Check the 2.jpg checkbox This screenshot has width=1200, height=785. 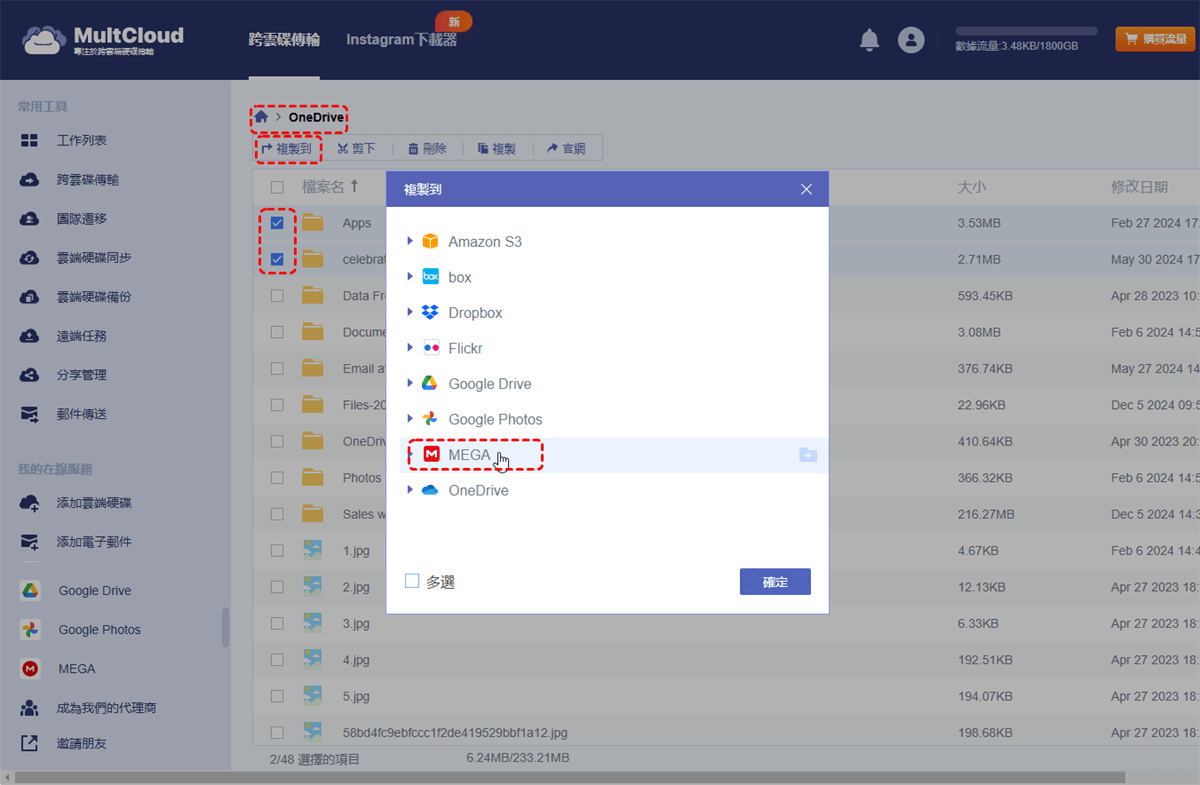[x=277, y=587]
